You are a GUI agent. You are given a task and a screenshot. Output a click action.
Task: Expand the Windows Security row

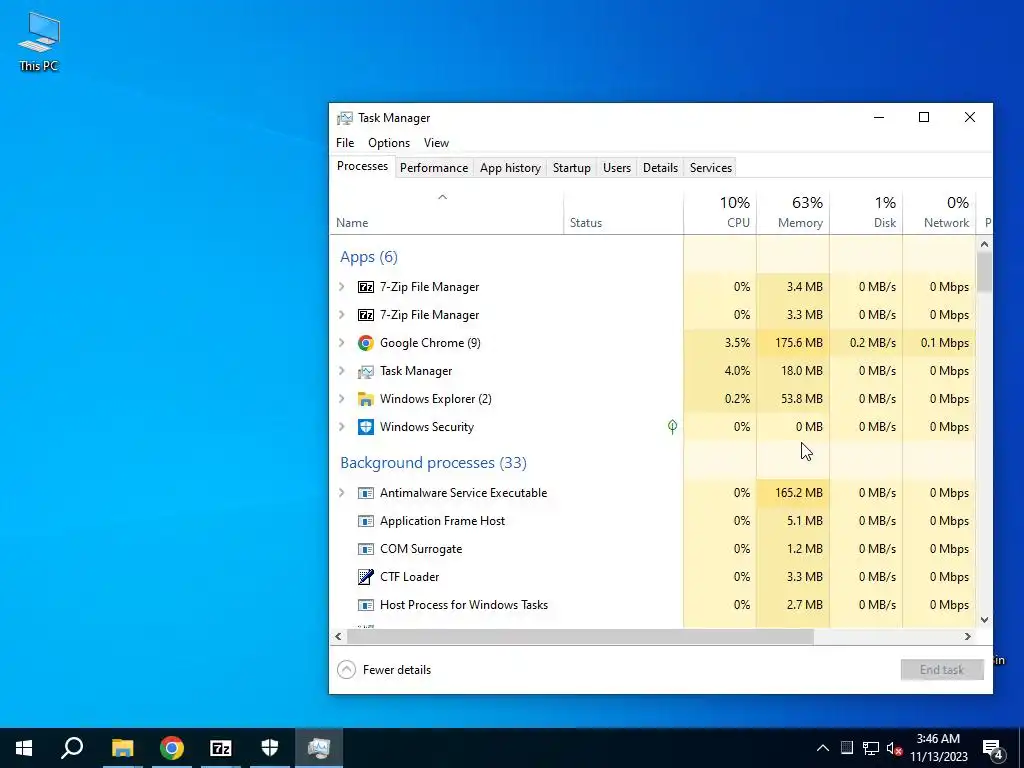(x=342, y=427)
